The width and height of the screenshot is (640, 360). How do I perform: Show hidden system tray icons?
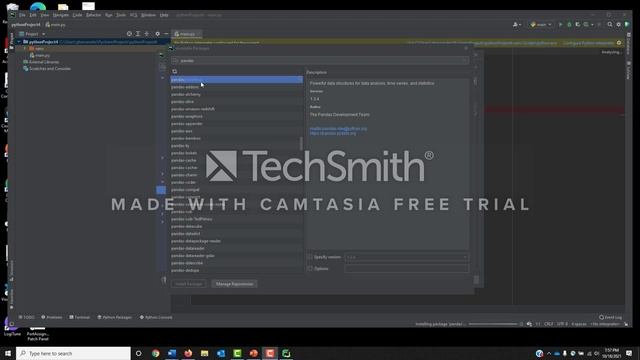tap(549, 353)
